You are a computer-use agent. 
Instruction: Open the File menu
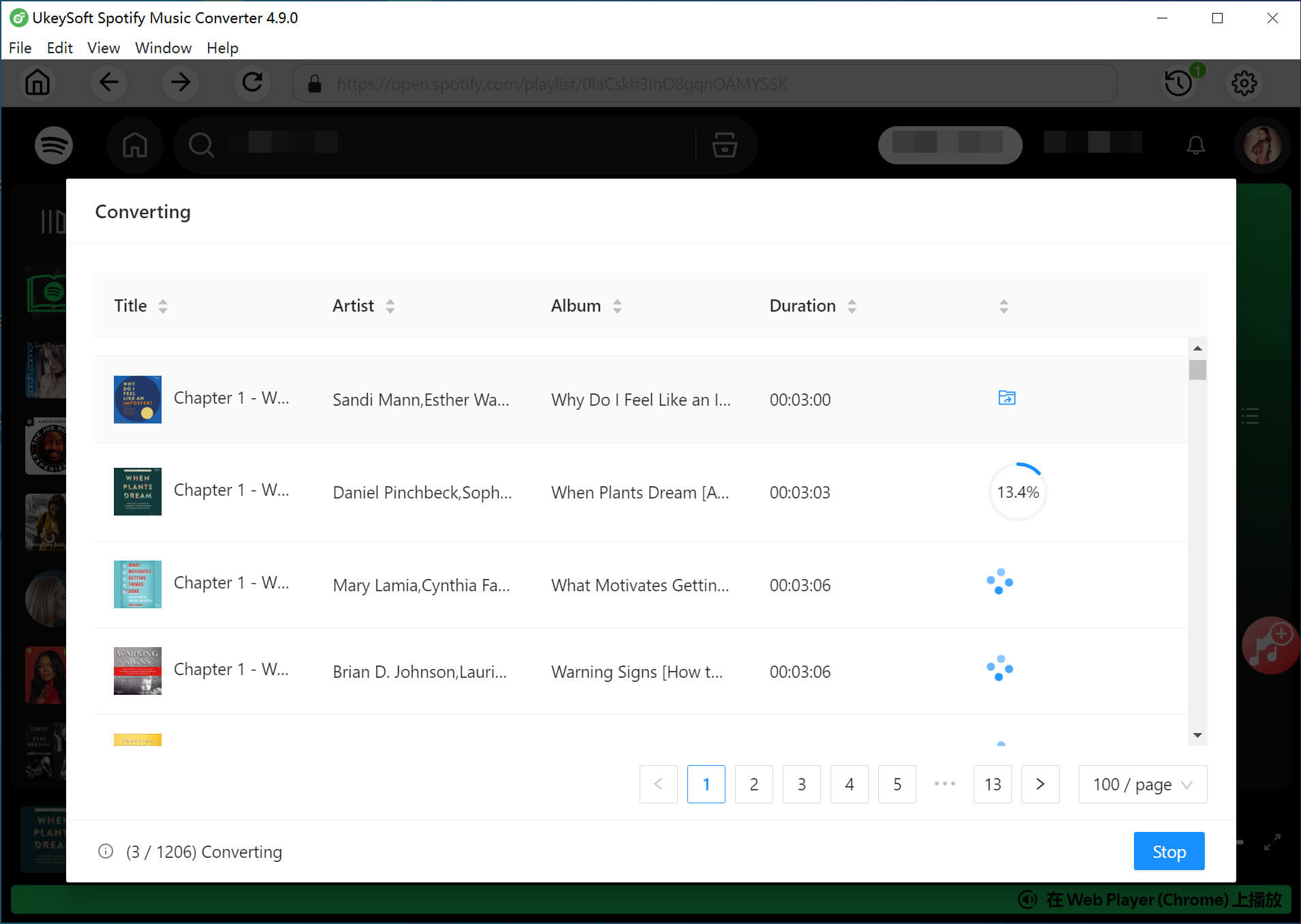coord(20,48)
